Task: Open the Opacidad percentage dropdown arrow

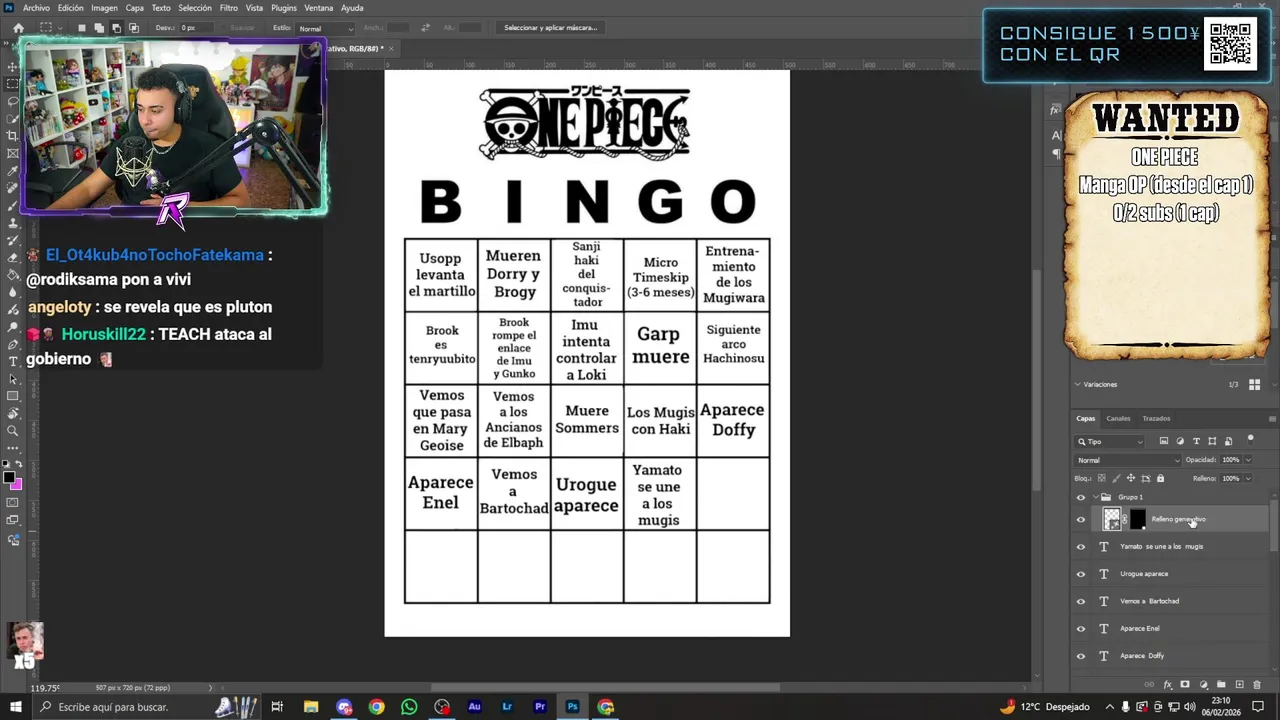Action: tap(1247, 460)
